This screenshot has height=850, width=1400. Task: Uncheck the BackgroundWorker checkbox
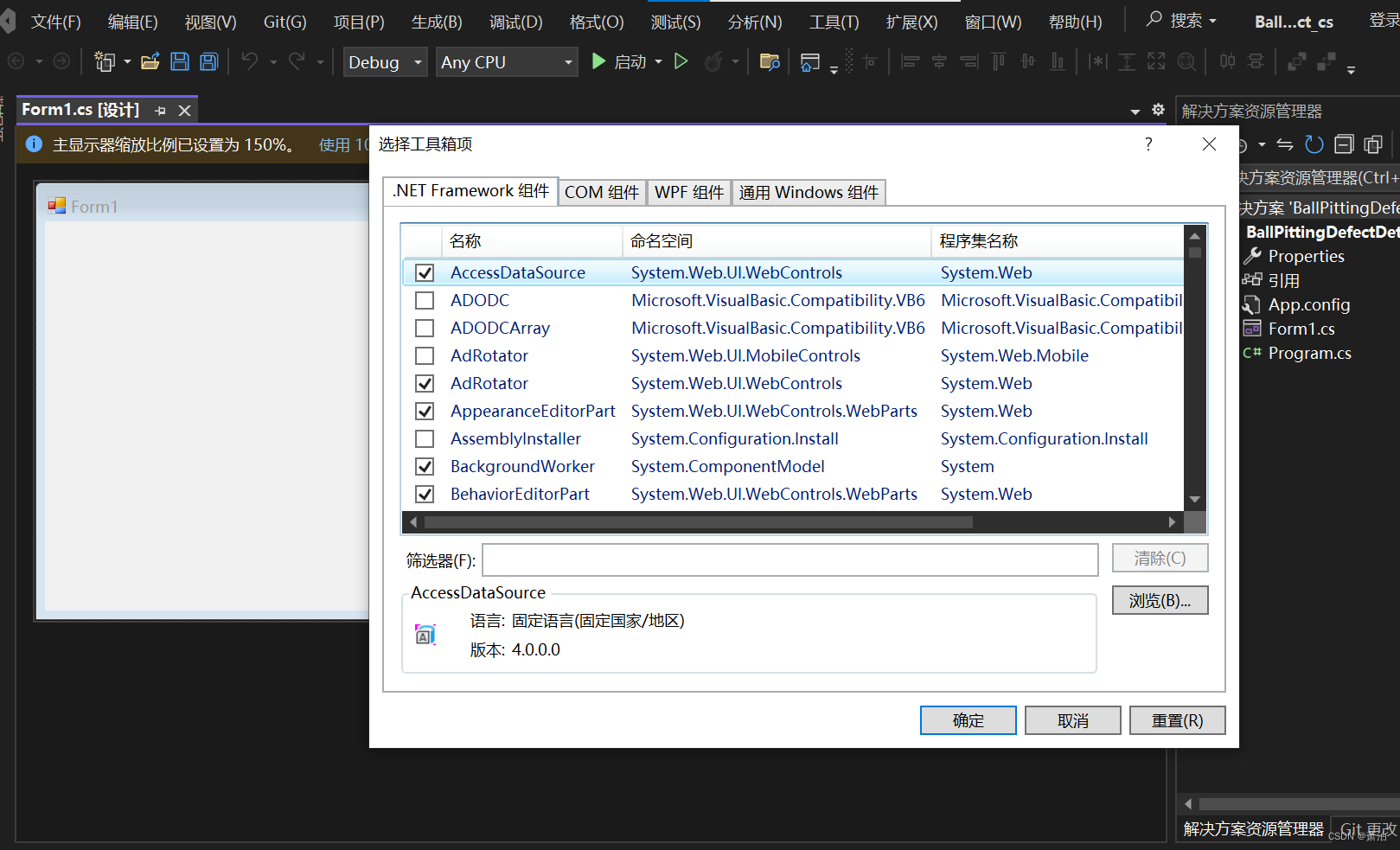[x=425, y=466]
